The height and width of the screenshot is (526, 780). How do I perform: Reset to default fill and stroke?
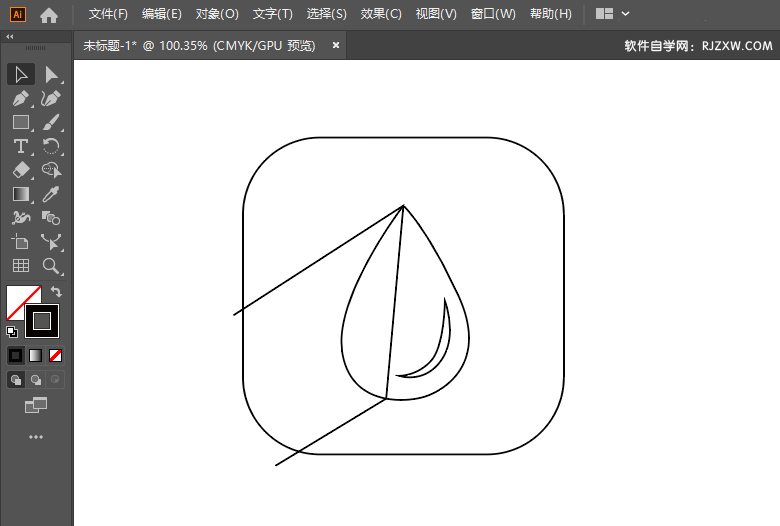[12, 331]
